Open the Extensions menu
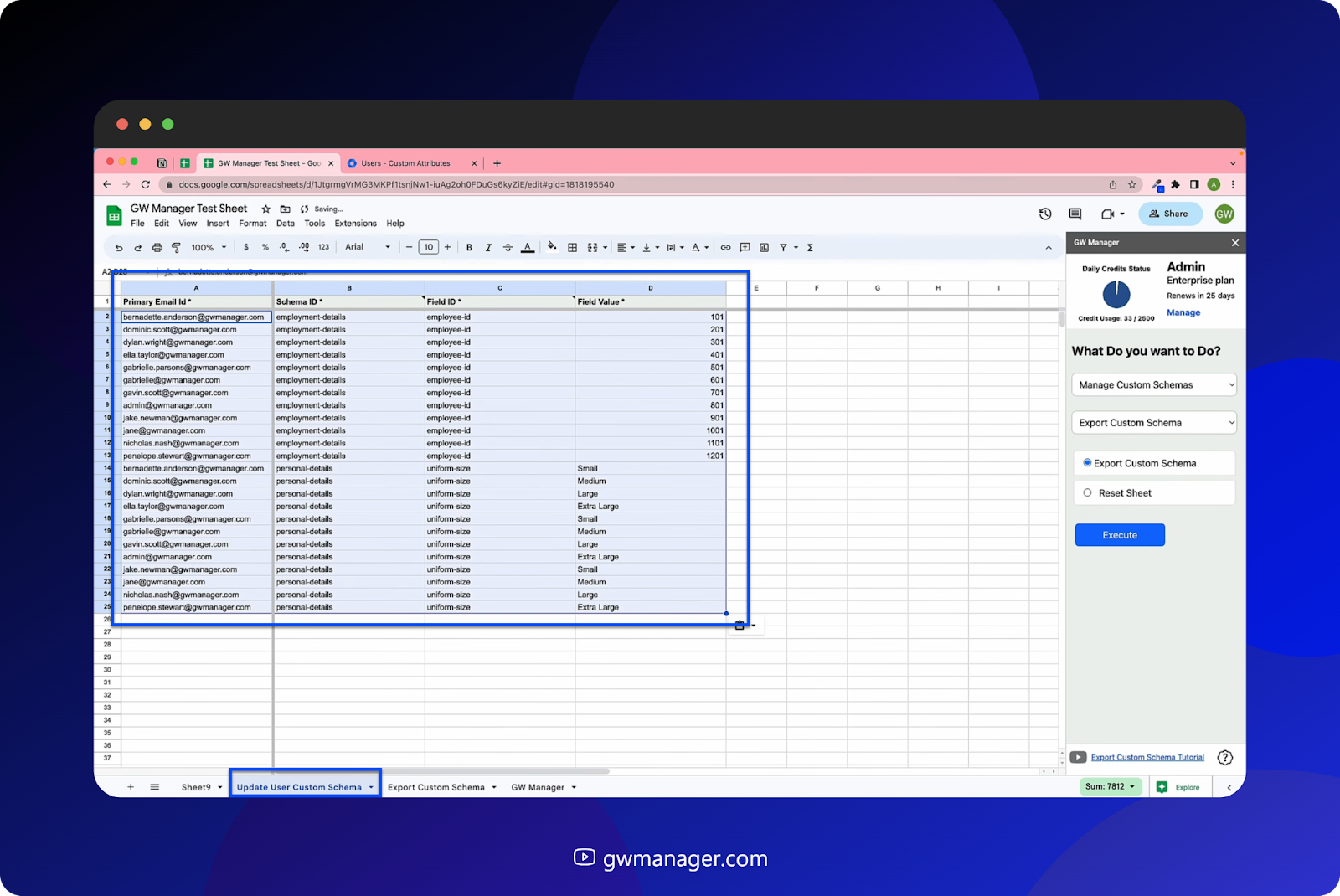The width and height of the screenshot is (1340, 896). click(356, 224)
